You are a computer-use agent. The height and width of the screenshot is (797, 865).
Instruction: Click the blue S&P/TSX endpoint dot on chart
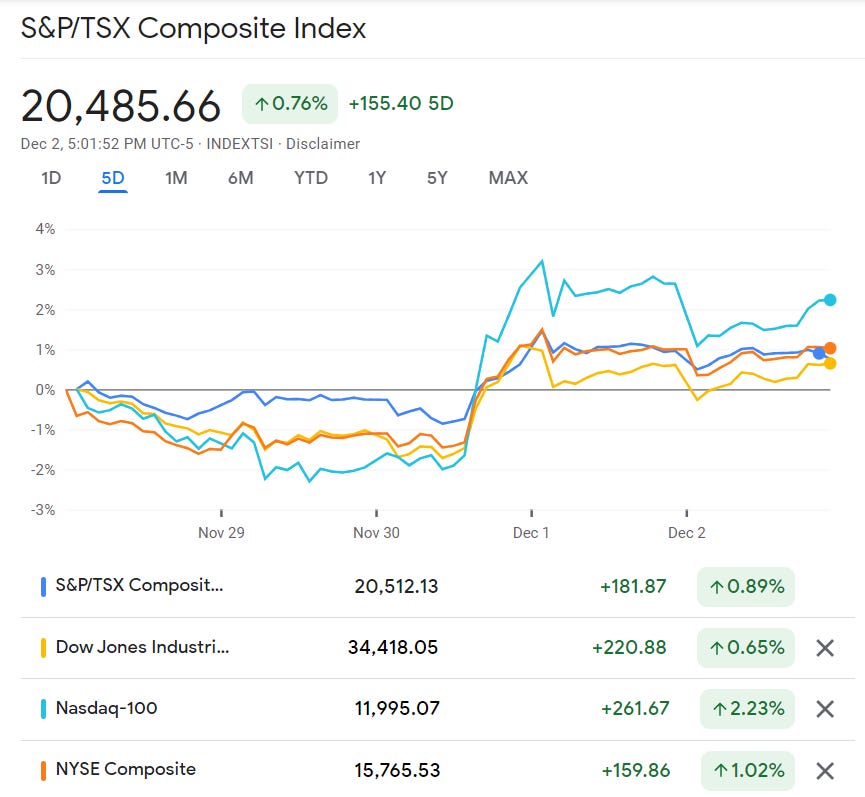(x=819, y=353)
